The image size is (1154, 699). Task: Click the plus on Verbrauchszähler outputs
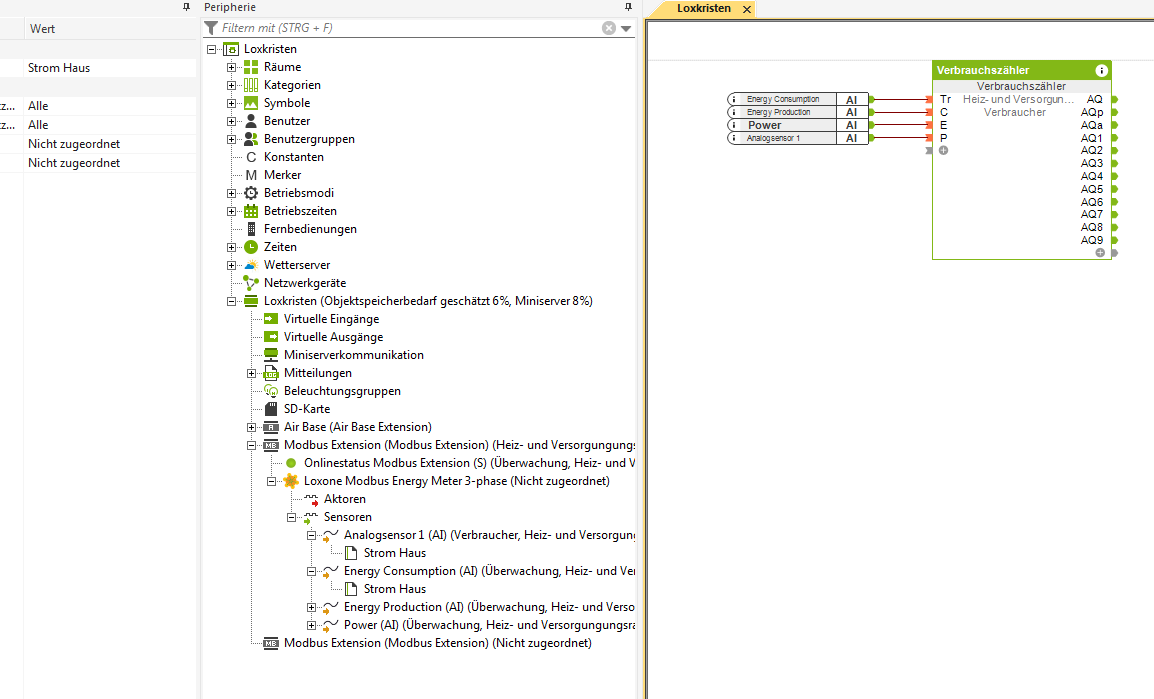tap(1100, 253)
